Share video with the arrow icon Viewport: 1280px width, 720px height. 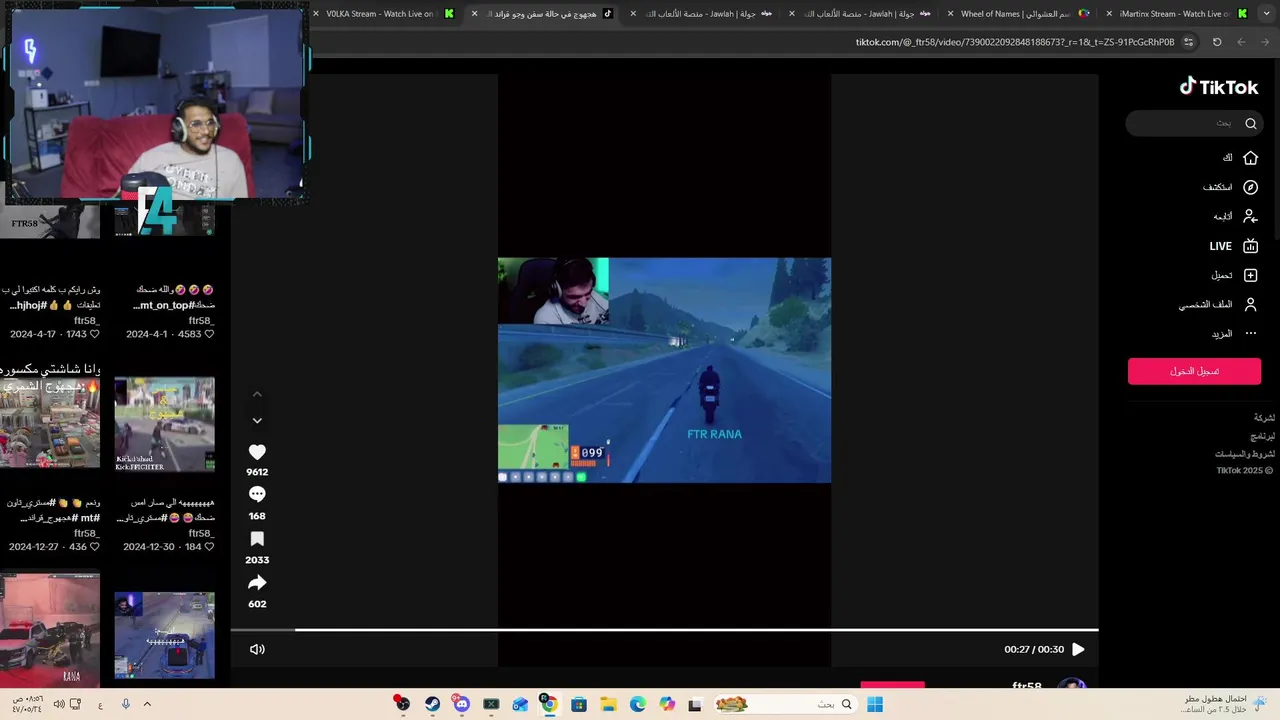click(257, 583)
